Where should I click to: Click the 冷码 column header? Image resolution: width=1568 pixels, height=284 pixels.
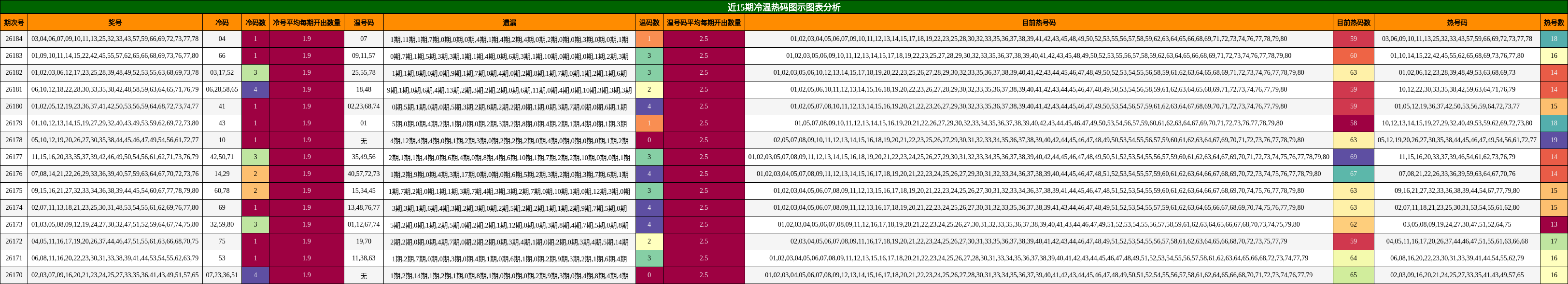(222, 23)
